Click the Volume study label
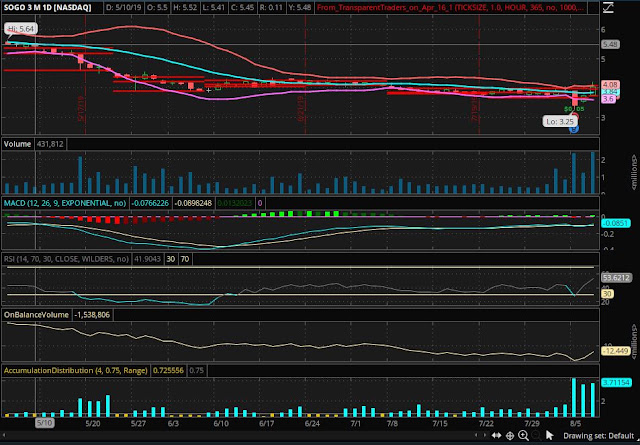The image size is (640, 445). point(18,144)
